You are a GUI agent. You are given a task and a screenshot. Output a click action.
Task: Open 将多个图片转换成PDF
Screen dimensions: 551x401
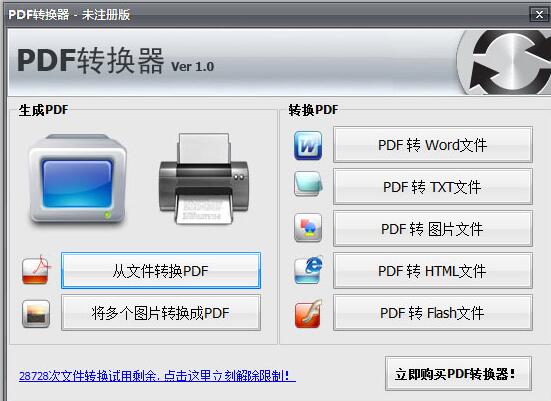(161, 312)
